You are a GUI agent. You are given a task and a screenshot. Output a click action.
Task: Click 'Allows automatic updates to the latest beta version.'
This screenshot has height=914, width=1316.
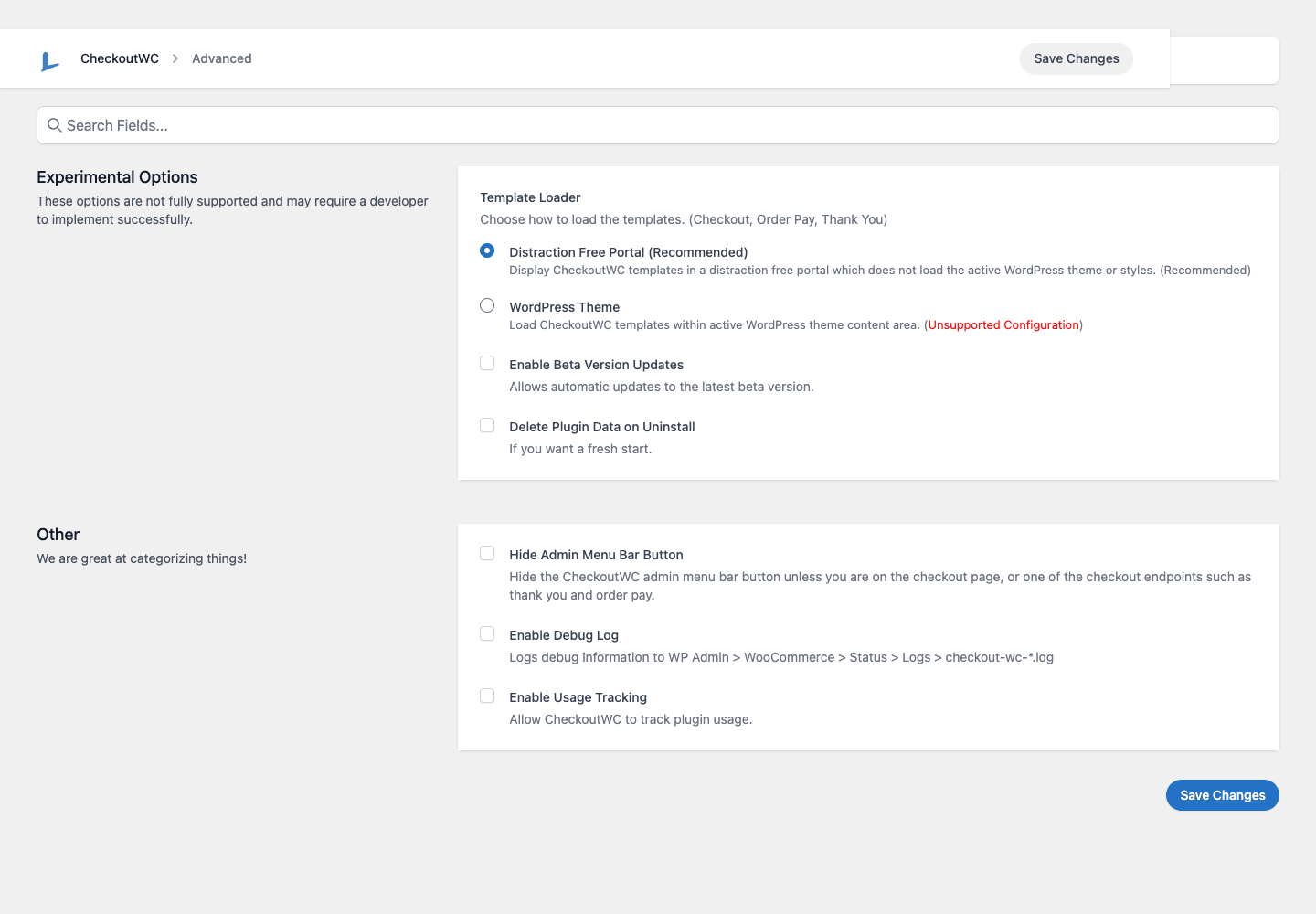pos(662,387)
